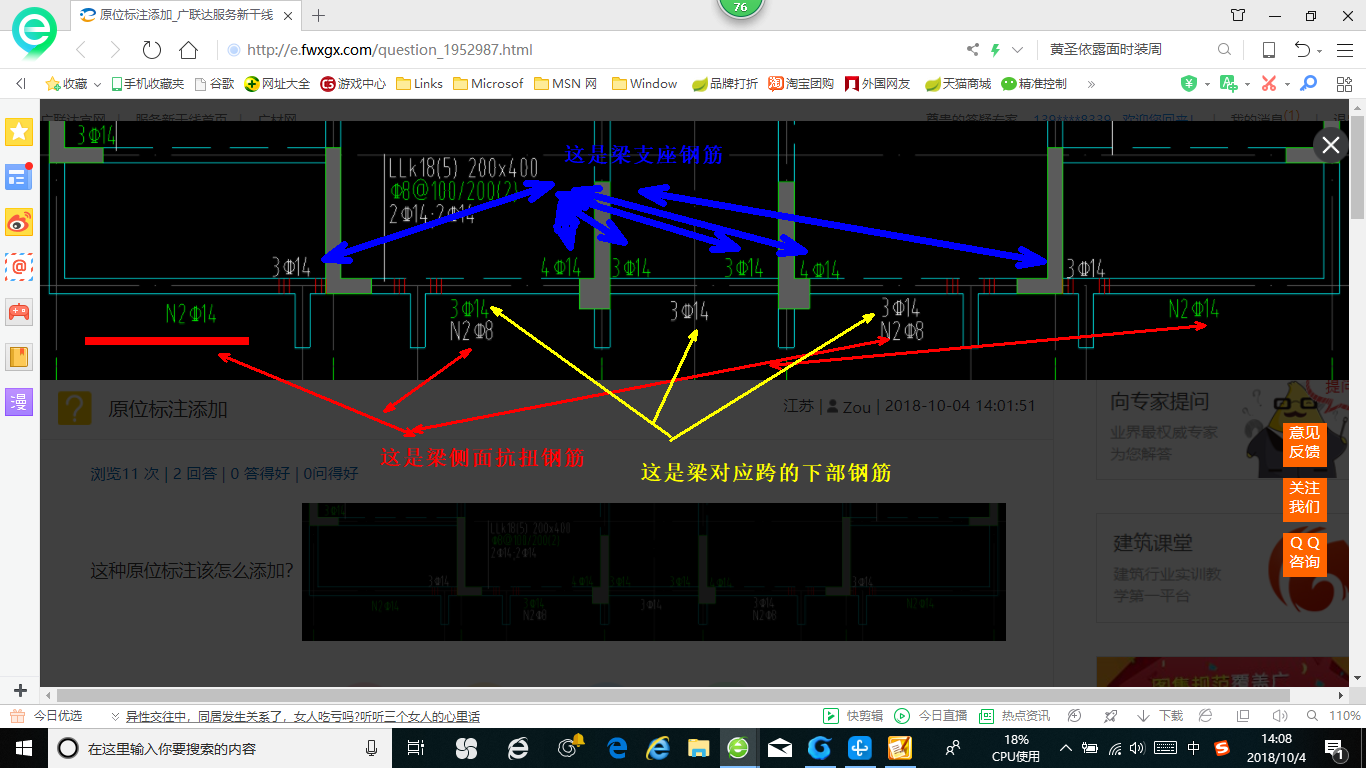The height and width of the screenshot is (768, 1366).
Task: Open 游戏中心 bookmark
Action: click(353, 84)
